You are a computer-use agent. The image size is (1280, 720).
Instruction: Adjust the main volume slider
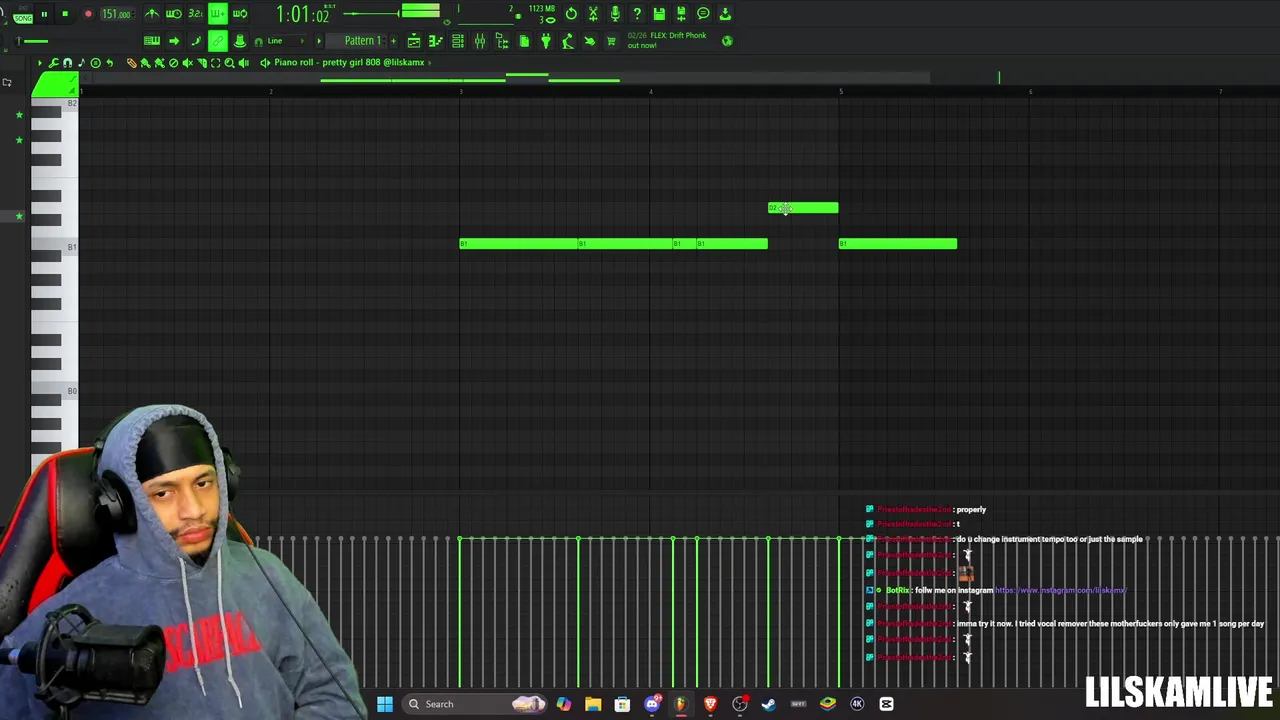click(x=372, y=13)
